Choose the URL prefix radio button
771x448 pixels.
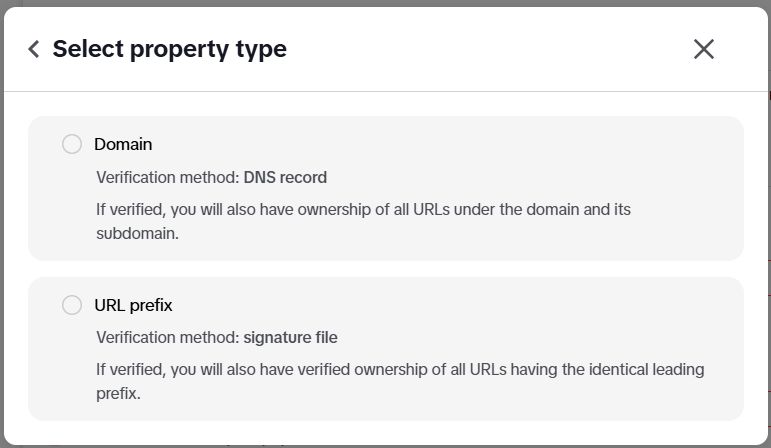(72, 305)
